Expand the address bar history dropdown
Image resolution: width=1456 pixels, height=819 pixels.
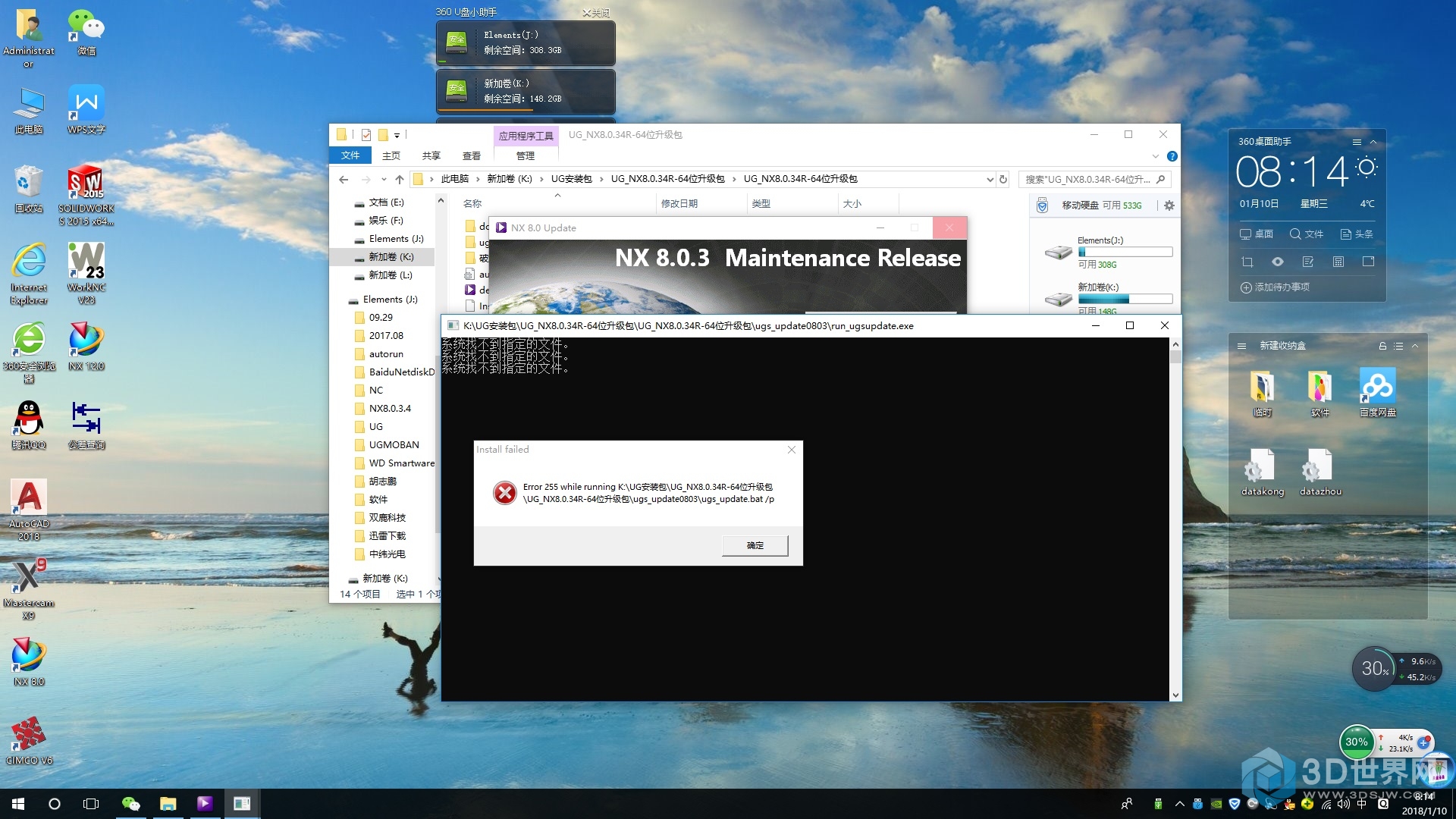990,180
